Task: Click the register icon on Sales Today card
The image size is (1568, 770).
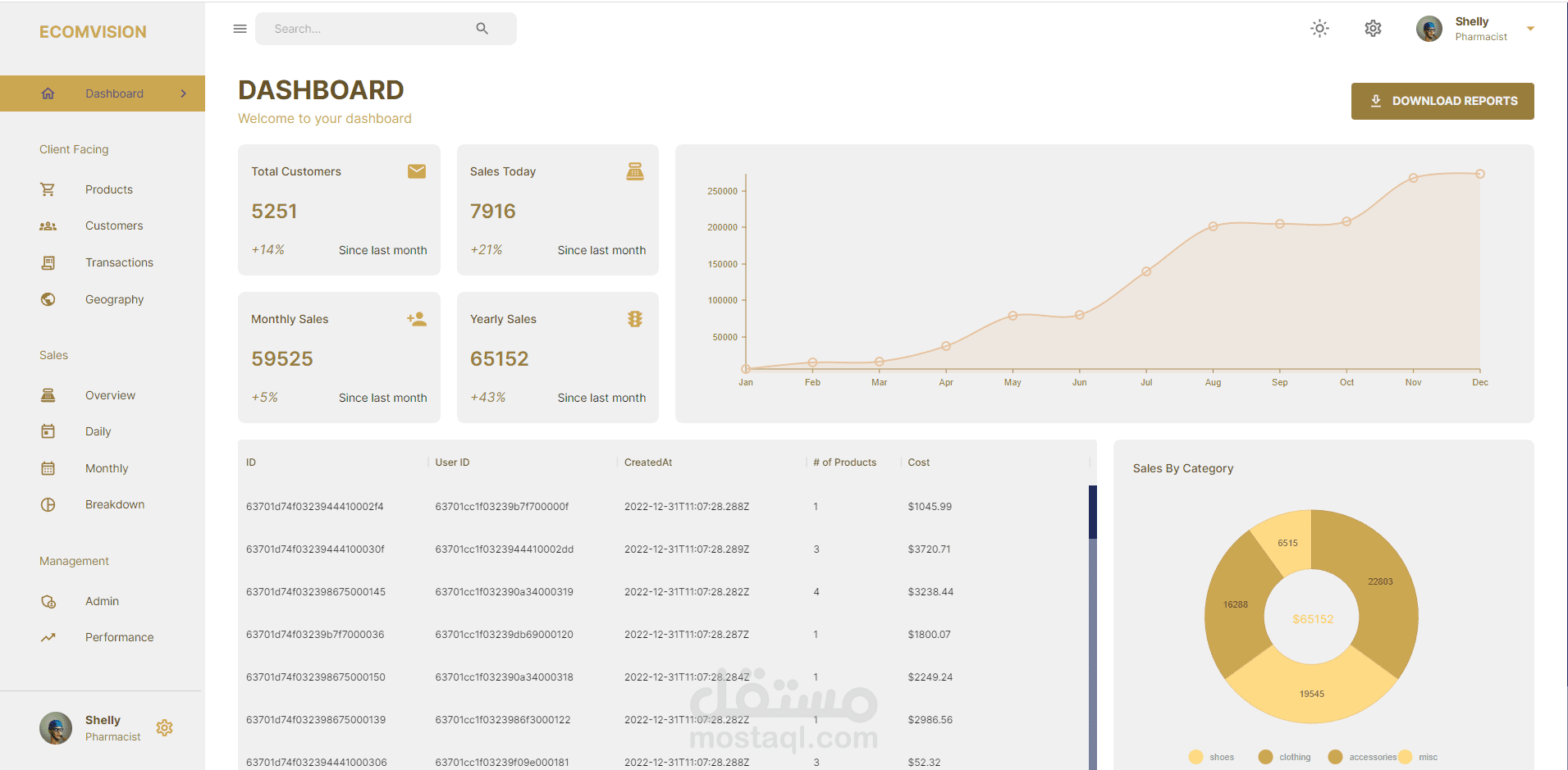Action: [x=635, y=171]
